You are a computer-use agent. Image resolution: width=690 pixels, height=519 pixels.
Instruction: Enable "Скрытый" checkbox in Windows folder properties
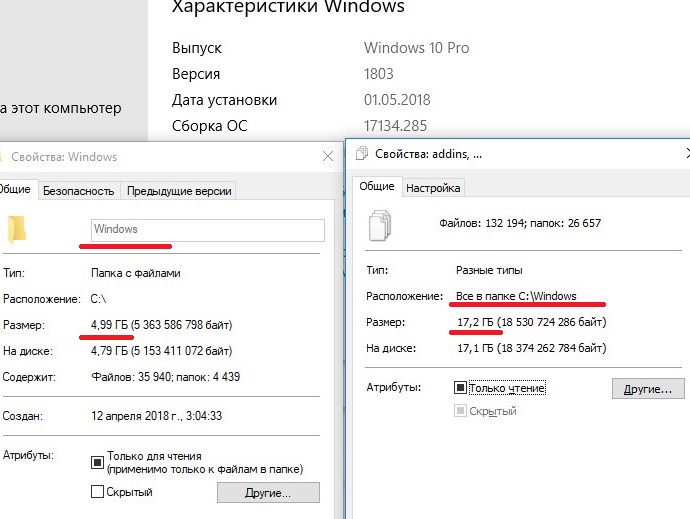[98, 492]
